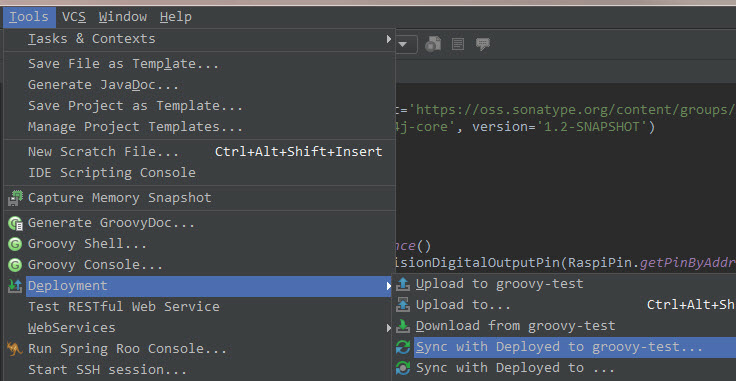Click the Sync with Deployed to ... icon
The image size is (736, 381).
click(x=403, y=368)
